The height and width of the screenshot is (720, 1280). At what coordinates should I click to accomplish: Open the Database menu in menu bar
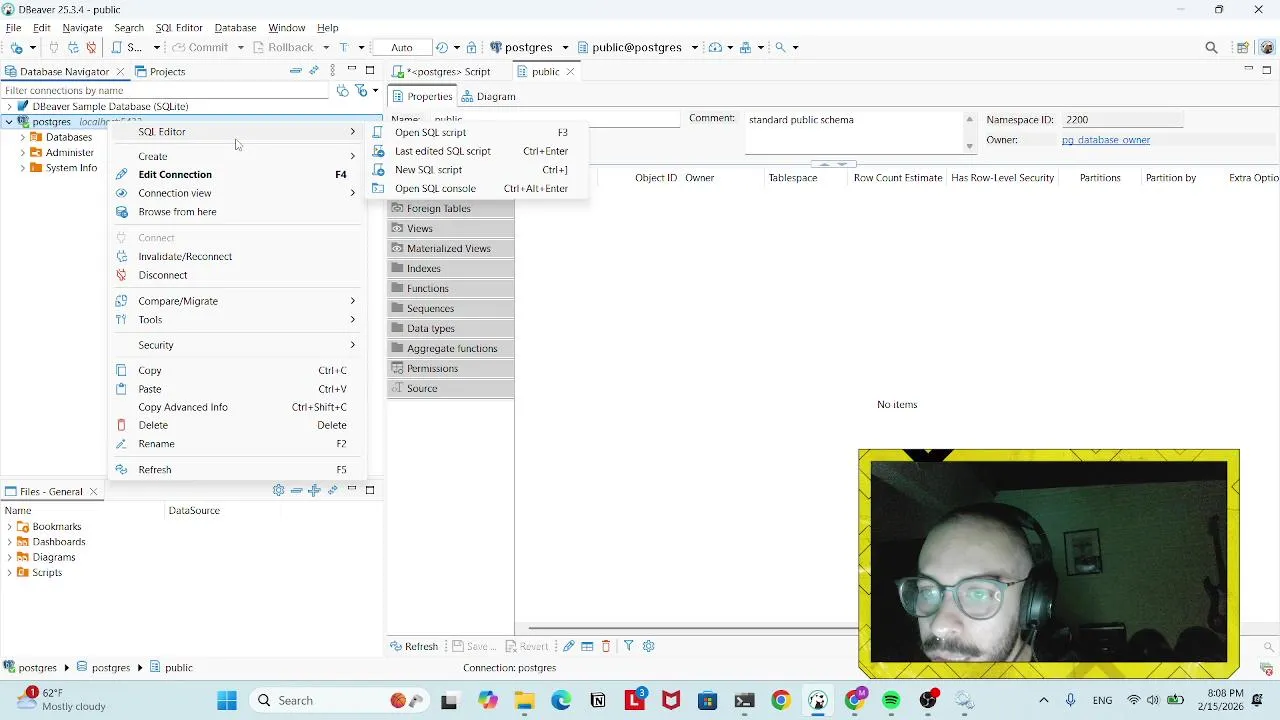click(x=236, y=28)
